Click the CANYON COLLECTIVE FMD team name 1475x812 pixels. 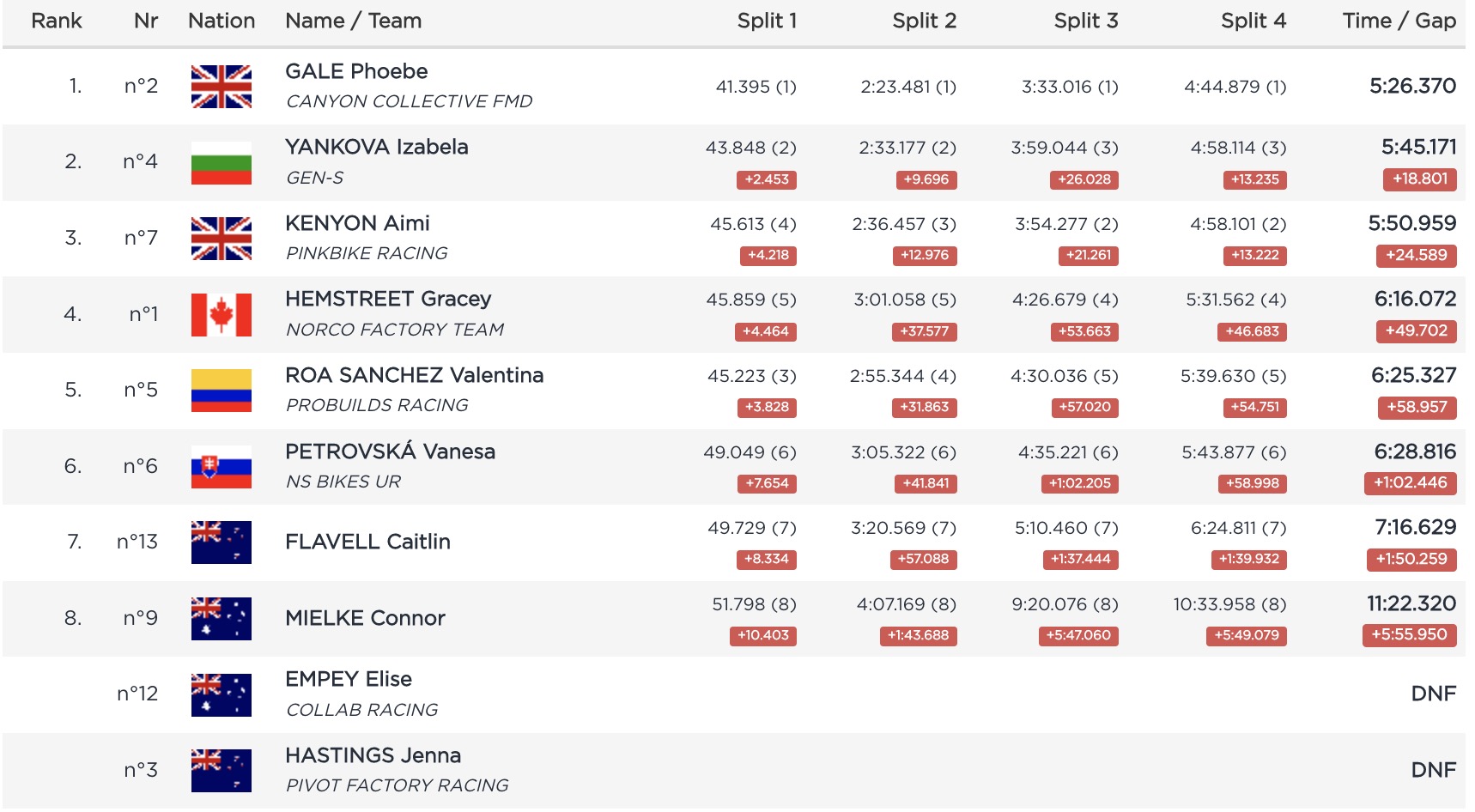[x=409, y=101]
